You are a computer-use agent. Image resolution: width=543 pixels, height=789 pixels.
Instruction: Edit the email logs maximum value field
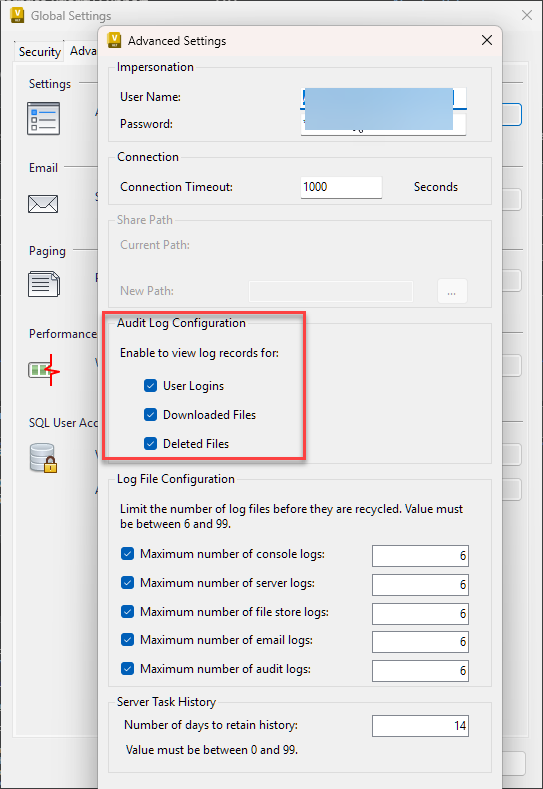[420, 642]
